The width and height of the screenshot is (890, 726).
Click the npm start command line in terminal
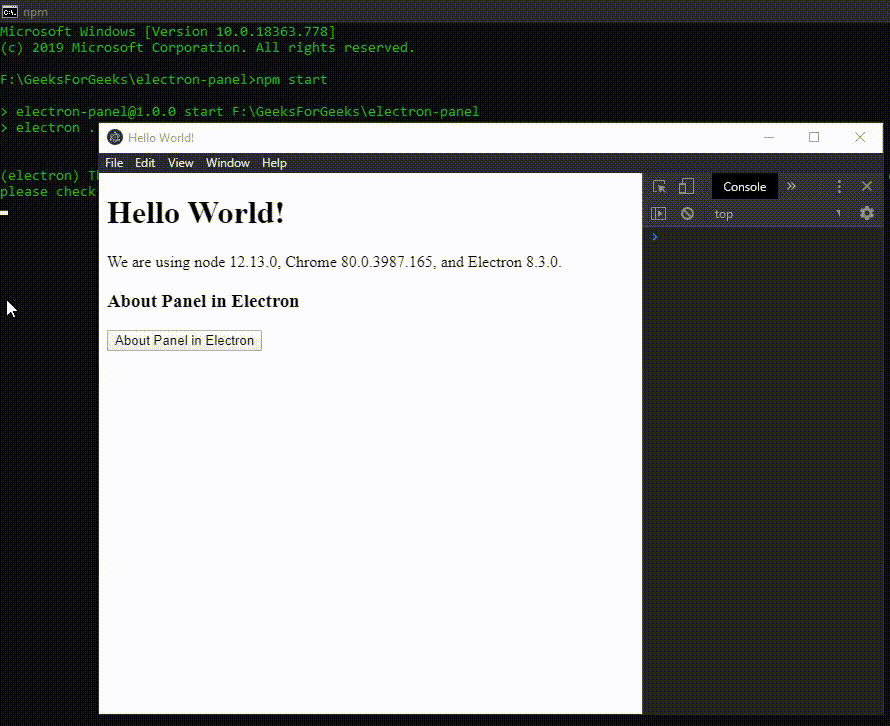click(163, 79)
